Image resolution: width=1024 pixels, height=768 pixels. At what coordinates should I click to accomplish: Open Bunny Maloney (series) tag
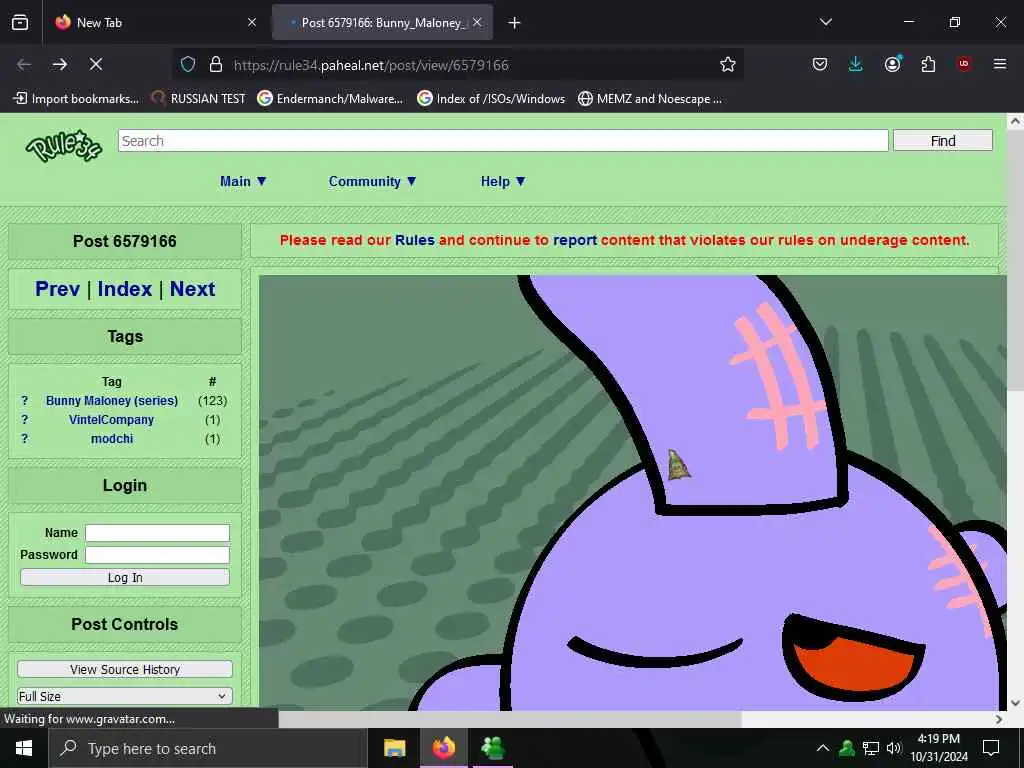coord(112,401)
